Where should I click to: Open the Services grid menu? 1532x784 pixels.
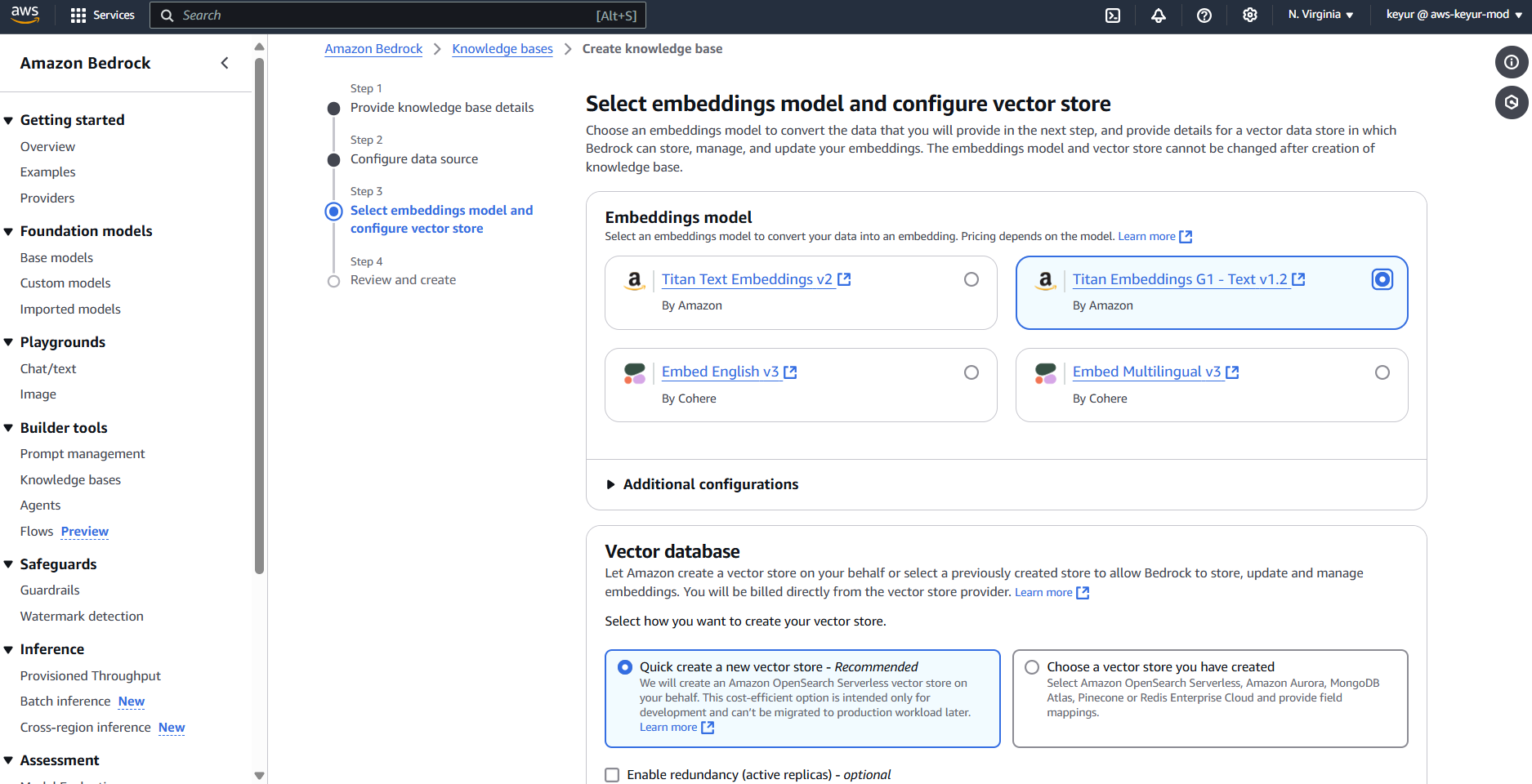pos(102,16)
